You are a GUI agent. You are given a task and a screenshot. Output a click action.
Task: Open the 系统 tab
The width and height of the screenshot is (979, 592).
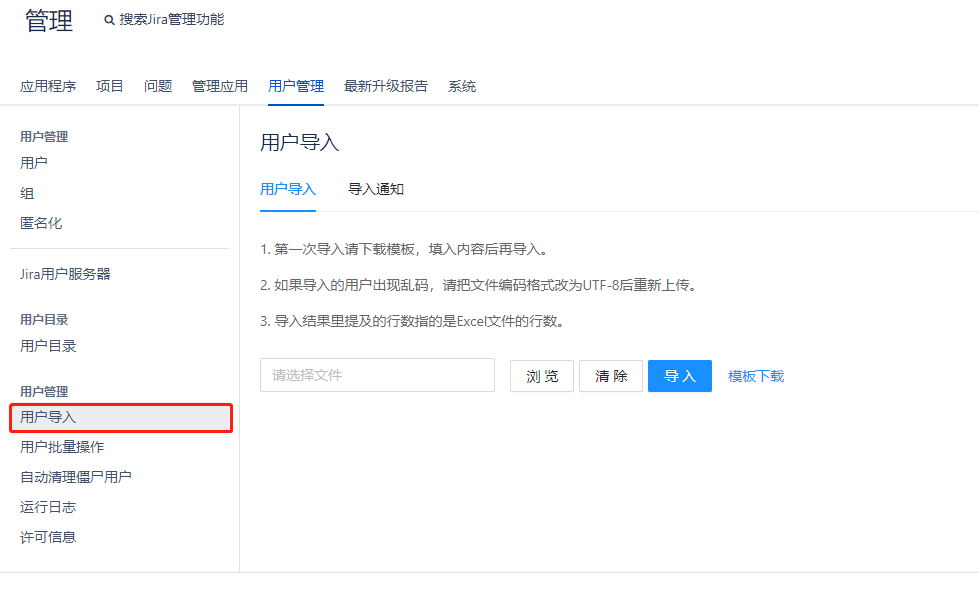click(462, 86)
